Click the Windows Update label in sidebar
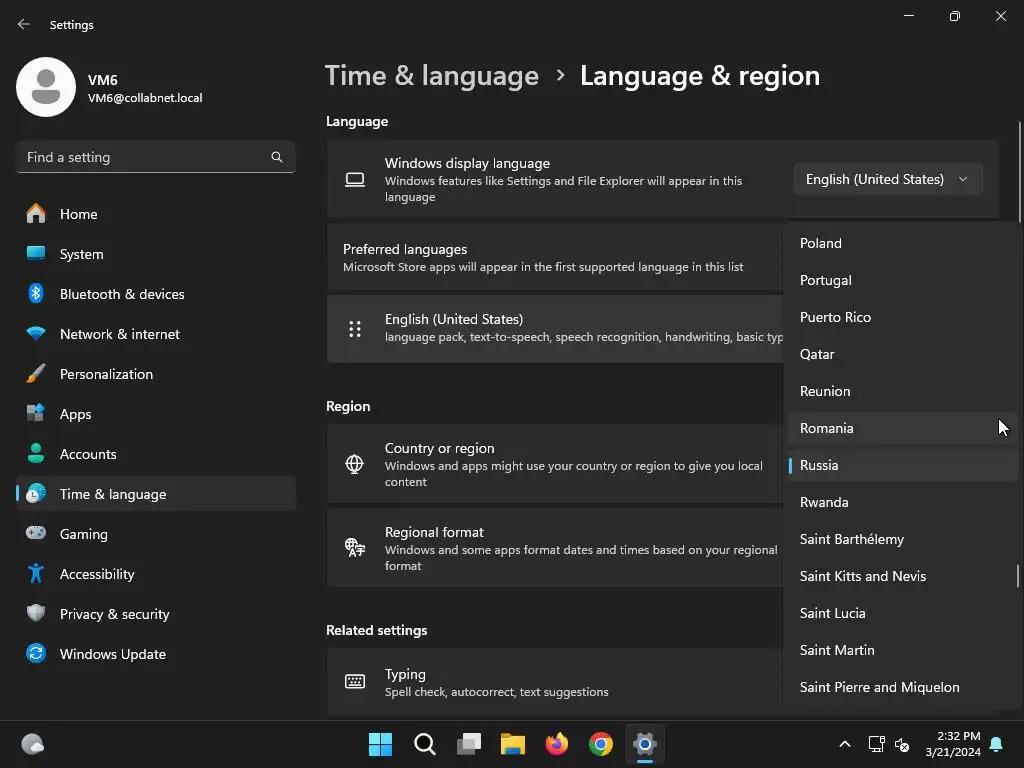This screenshot has height=768, width=1024. point(113,654)
